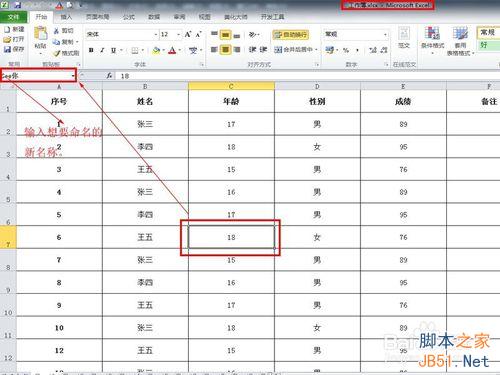Click the 文 phonetic guide icon
The width and height of the screenshot is (500, 375).
(x=193, y=50)
